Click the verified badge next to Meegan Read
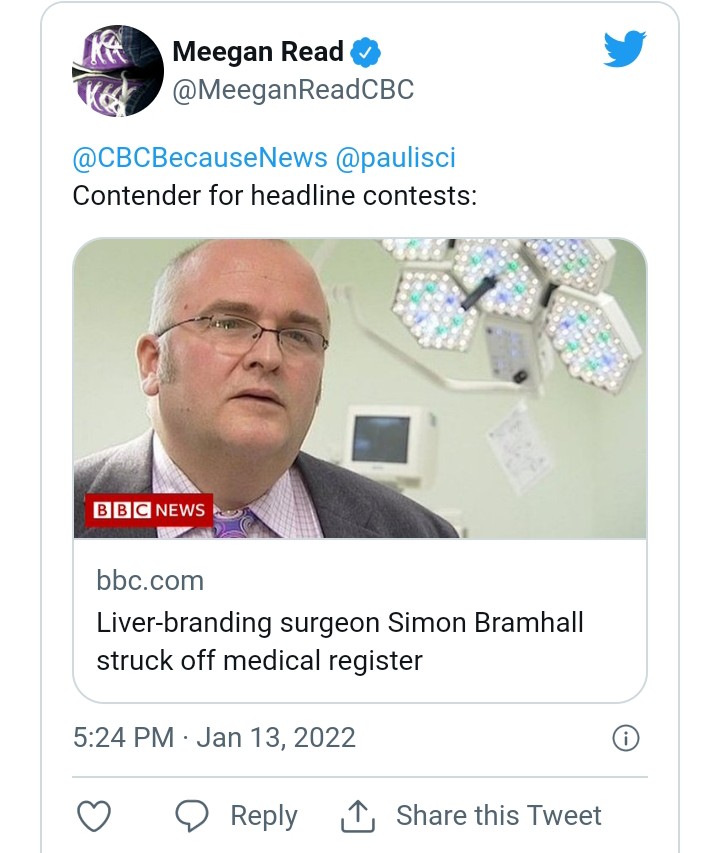This screenshot has width=720, height=853. pyautogui.click(x=366, y=51)
